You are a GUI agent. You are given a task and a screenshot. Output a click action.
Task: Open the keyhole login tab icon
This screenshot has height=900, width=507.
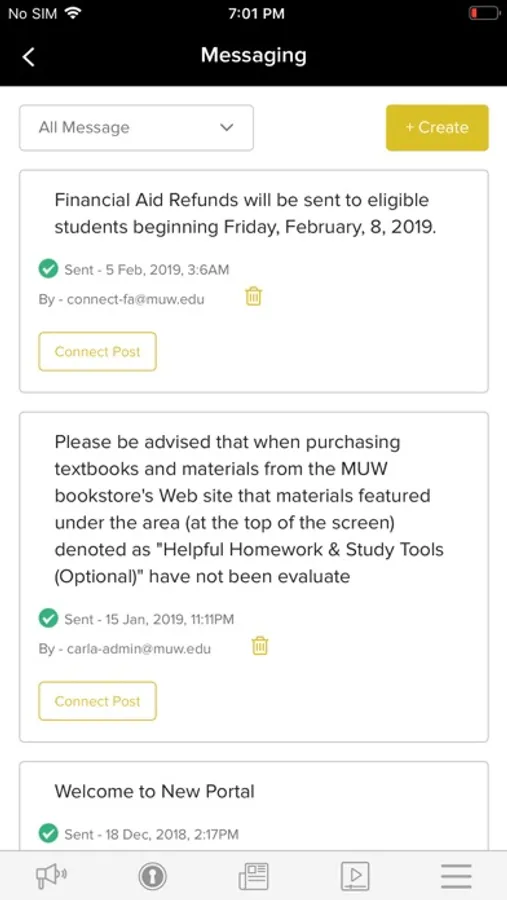pos(152,876)
